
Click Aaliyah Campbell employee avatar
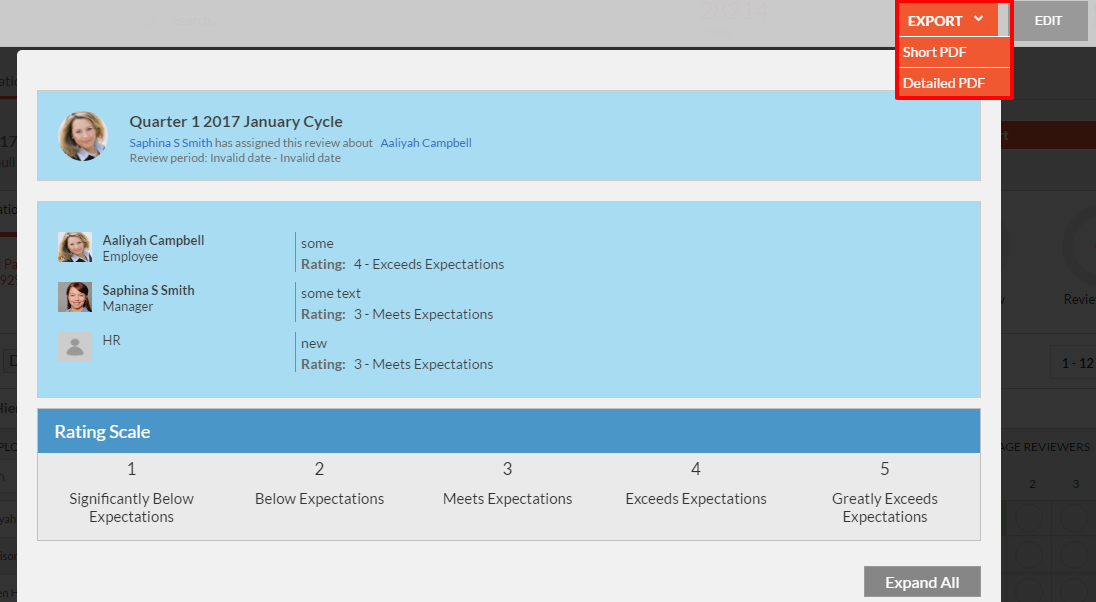pos(75,248)
